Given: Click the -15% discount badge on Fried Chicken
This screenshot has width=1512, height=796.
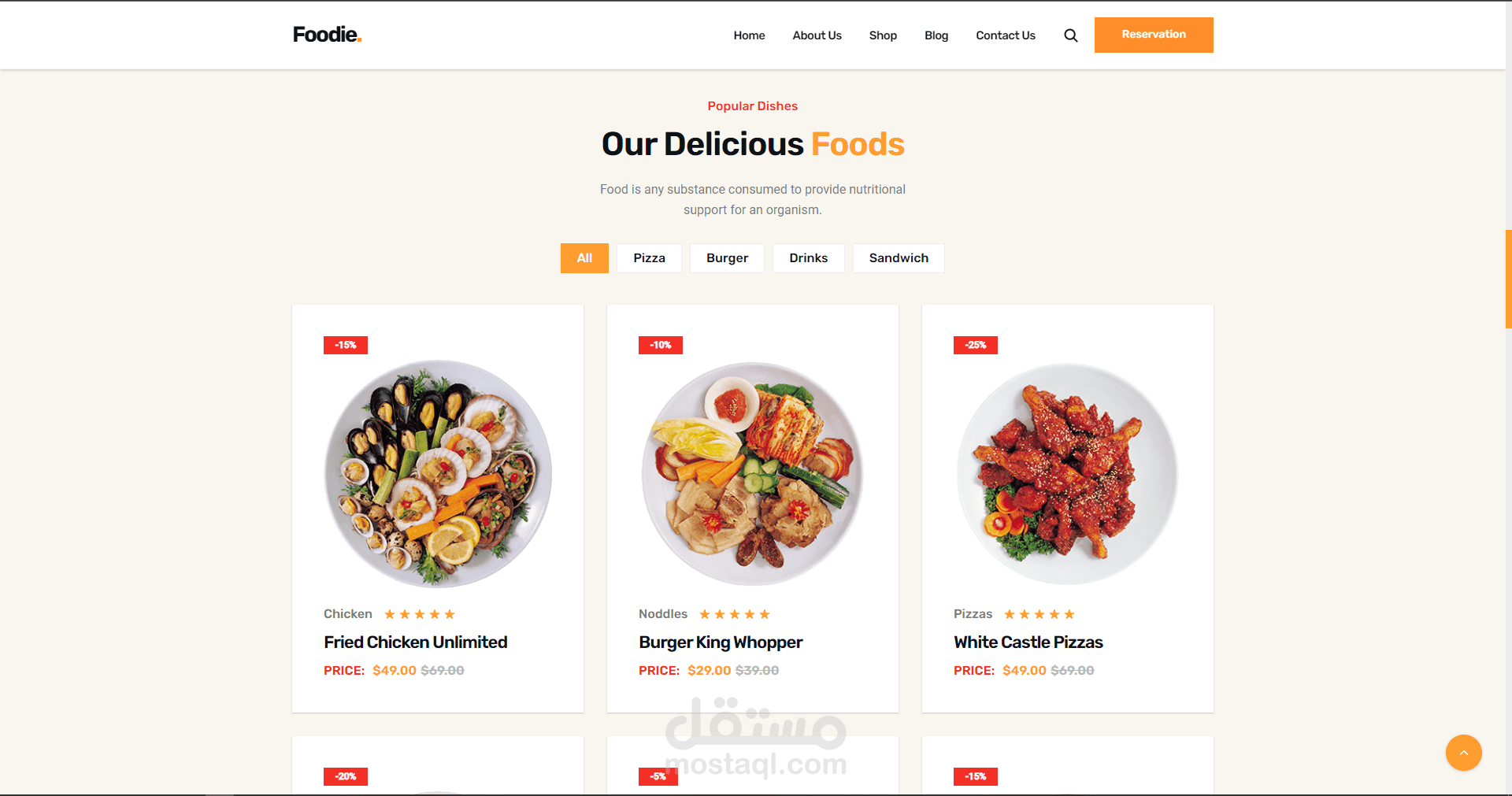Looking at the screenshot, I should tap(346, 345).
